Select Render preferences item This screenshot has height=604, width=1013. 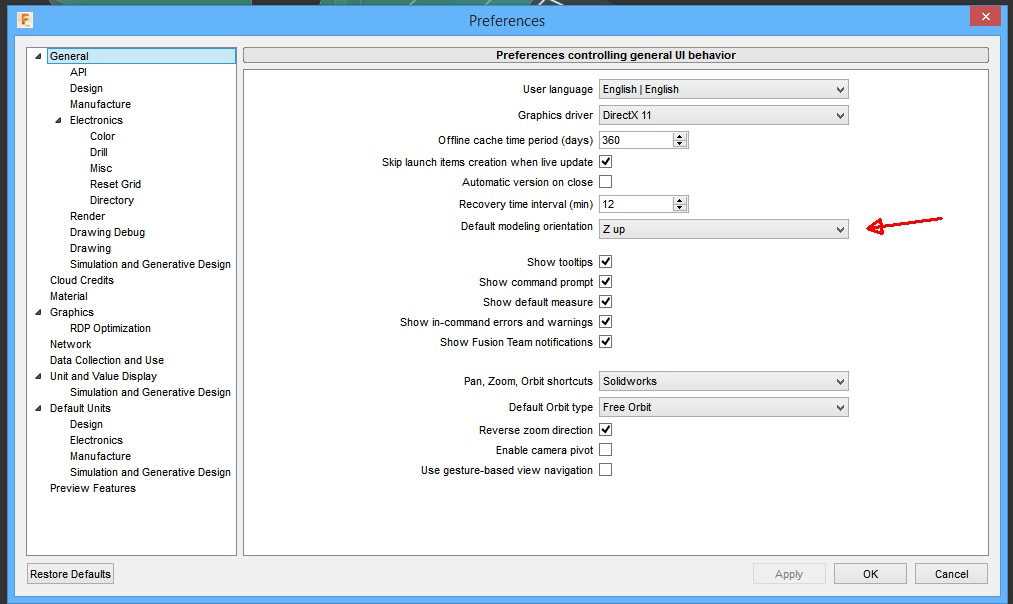[x=87, y=216]
